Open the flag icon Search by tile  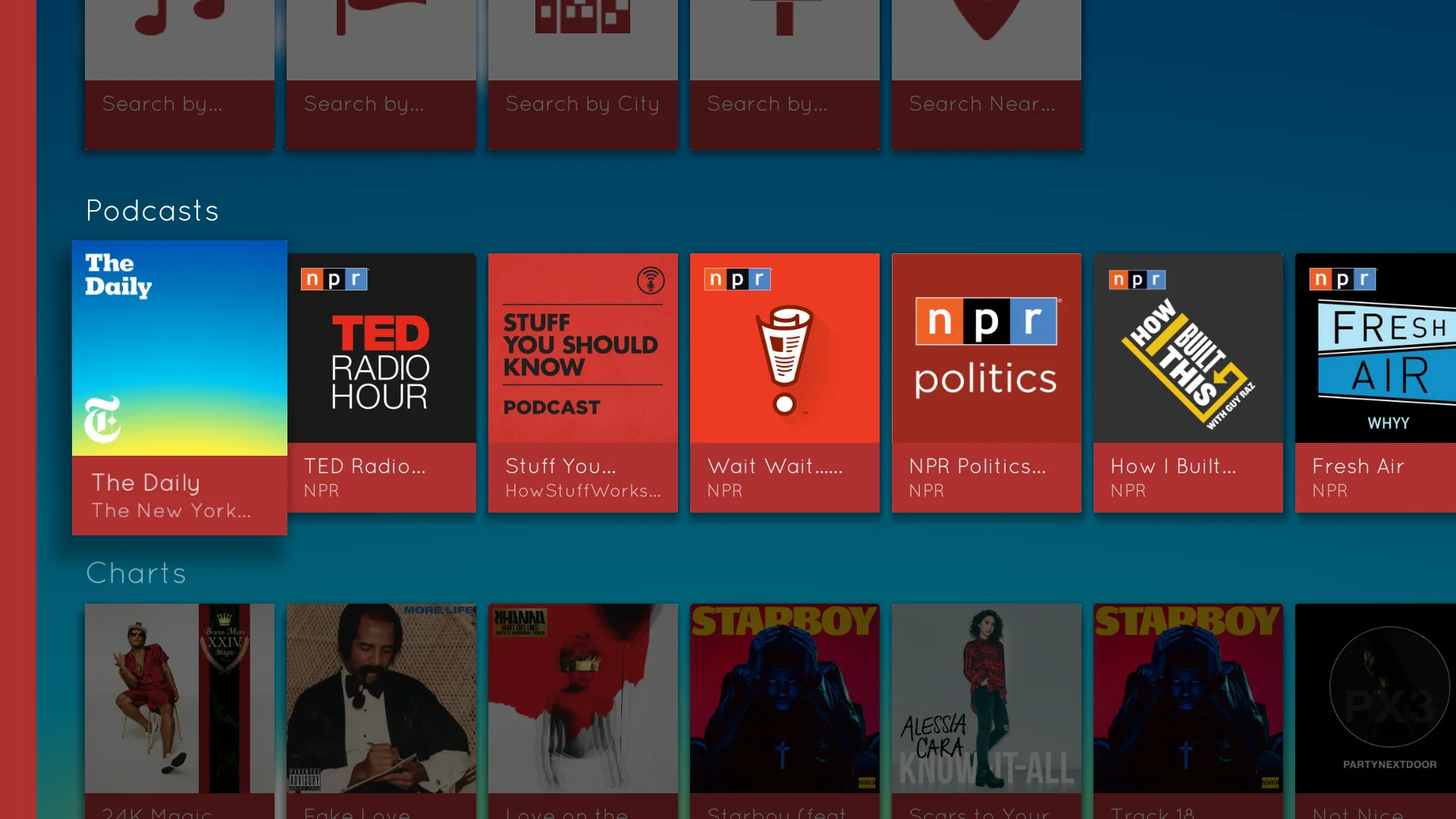(x=381, y=74)
